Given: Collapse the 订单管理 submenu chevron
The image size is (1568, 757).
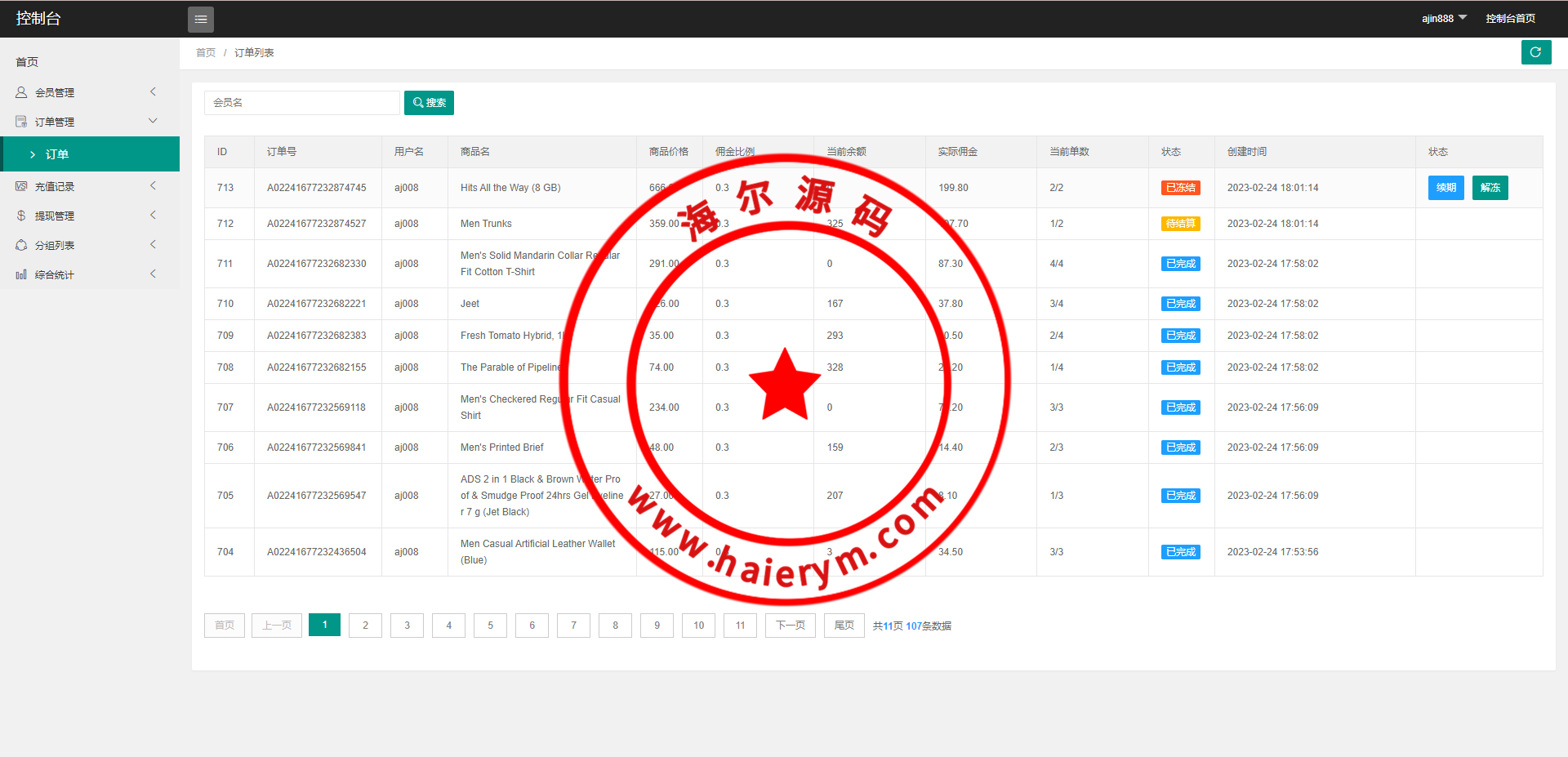Looking at the screenshot, I should point(153,121).
